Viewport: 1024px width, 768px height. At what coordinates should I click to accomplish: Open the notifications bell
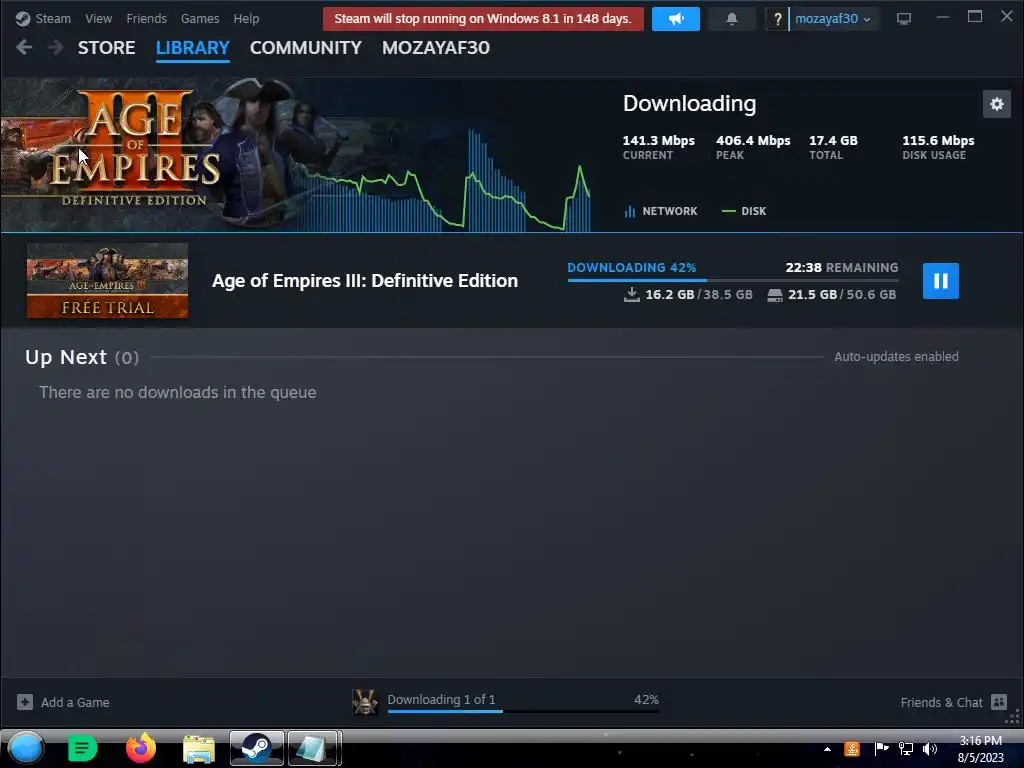click(731, 19)
